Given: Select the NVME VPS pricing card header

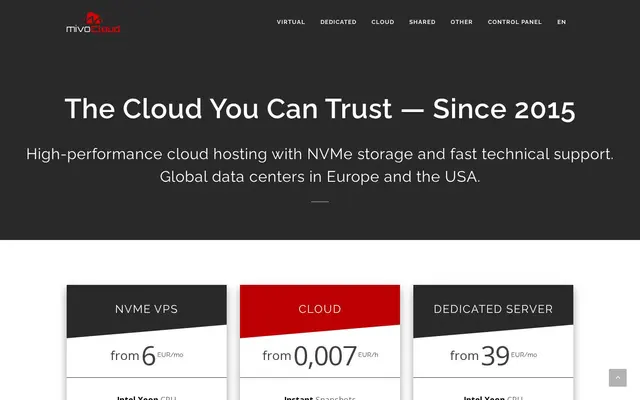Looking at the screenshot, I should [147, 309].
